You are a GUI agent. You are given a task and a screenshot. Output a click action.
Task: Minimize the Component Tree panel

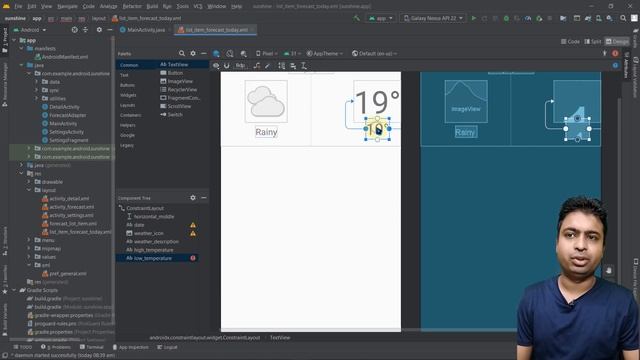click(x=204, y=198)
